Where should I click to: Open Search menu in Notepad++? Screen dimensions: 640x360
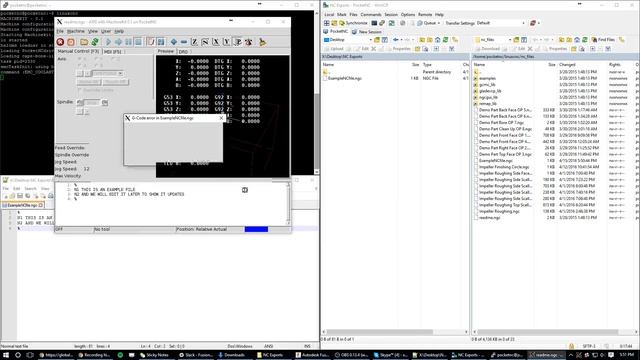point(30,189)
